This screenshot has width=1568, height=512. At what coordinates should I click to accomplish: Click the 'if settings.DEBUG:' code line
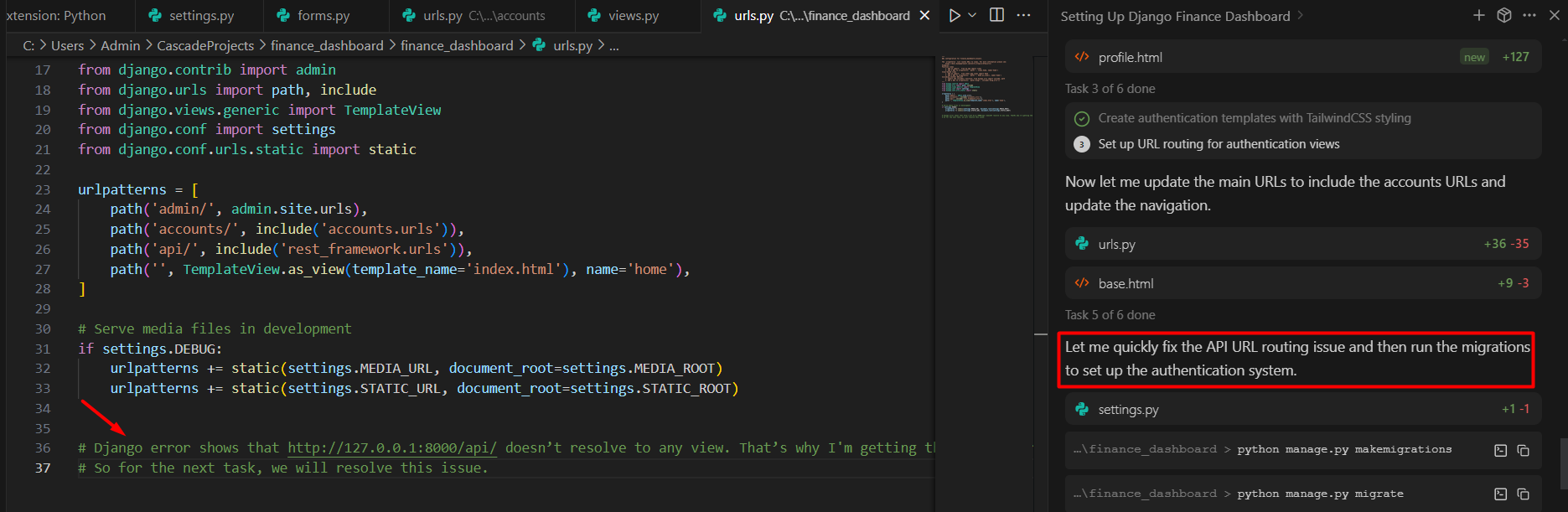[150, 349]
